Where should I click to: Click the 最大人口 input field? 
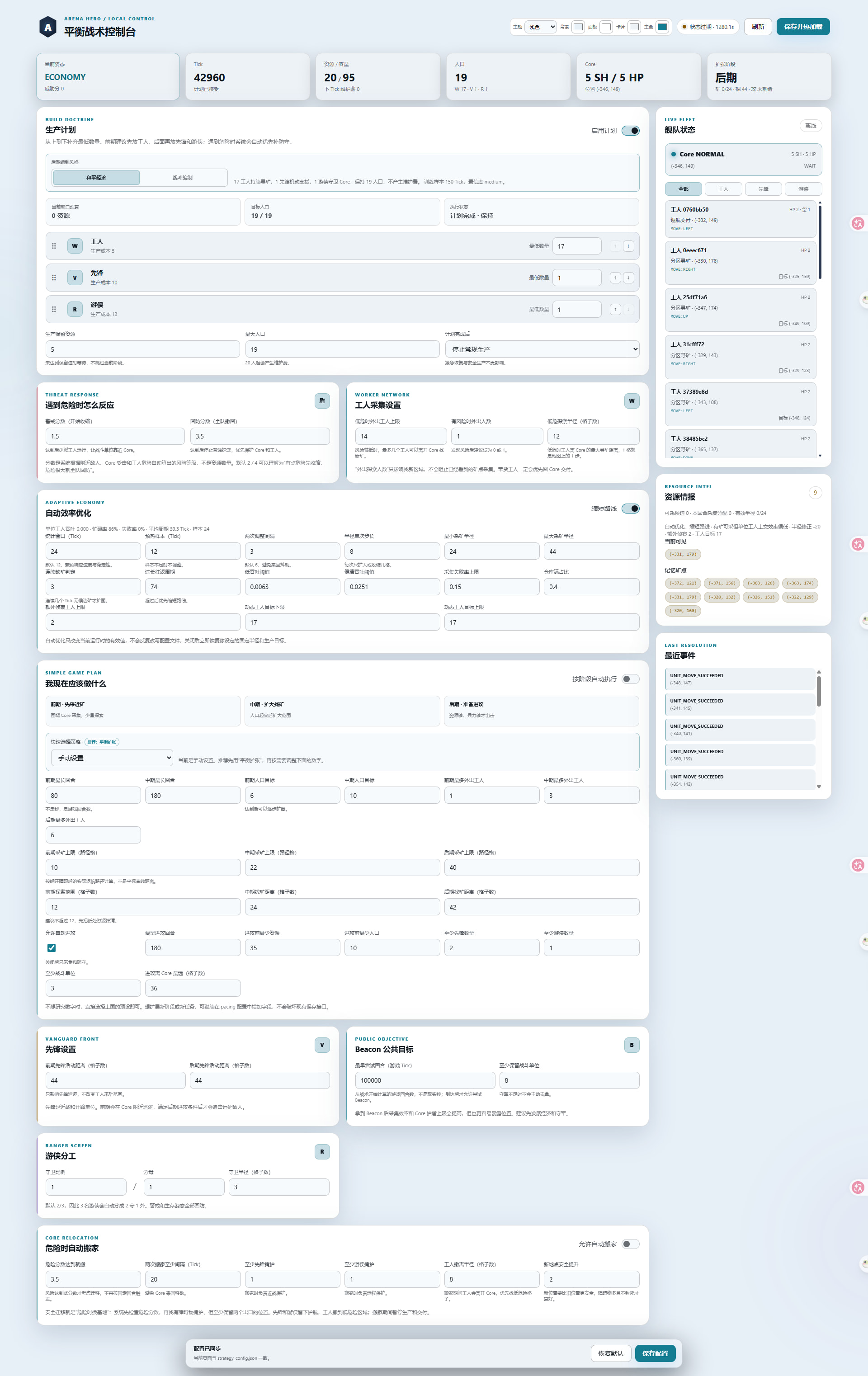click(x=342, y=349)
